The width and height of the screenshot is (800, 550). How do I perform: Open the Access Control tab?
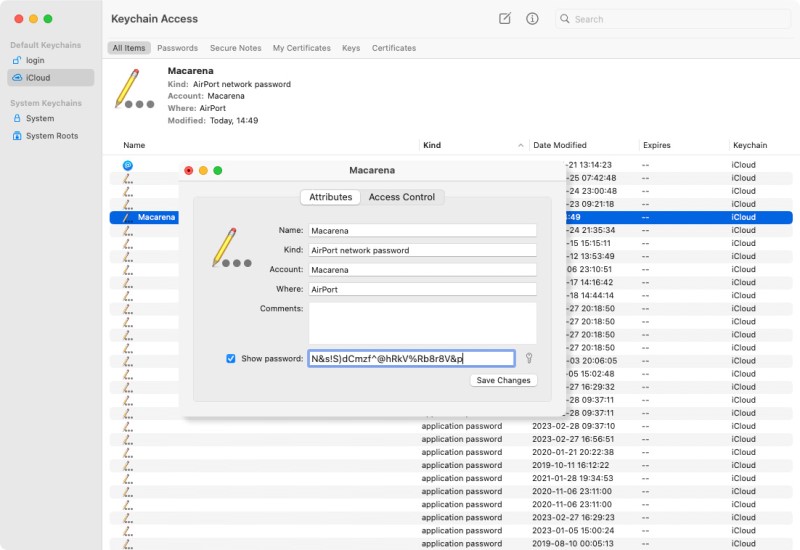402,197
